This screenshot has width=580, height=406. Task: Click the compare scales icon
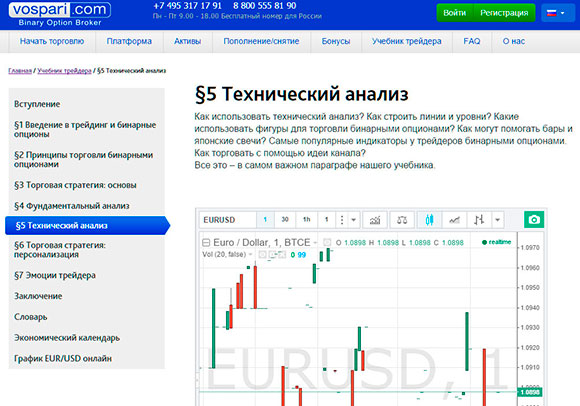point(402,220)
